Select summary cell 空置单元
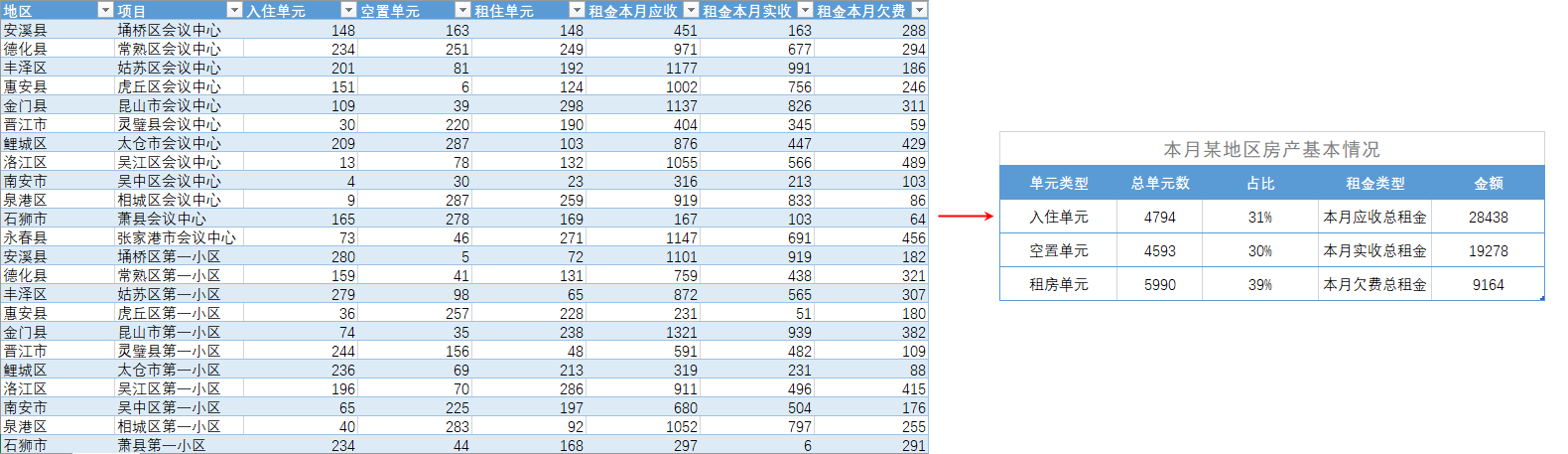Screen dimensions: 1568x454 pos(1058,250)
